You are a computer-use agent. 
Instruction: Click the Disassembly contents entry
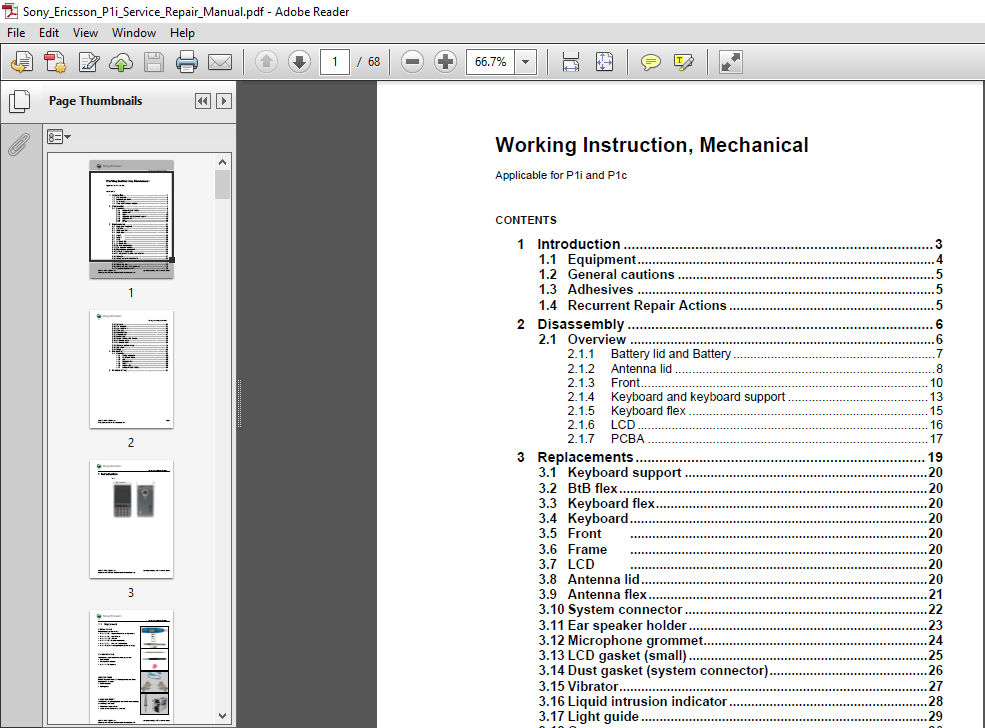(x=729, y=324)
